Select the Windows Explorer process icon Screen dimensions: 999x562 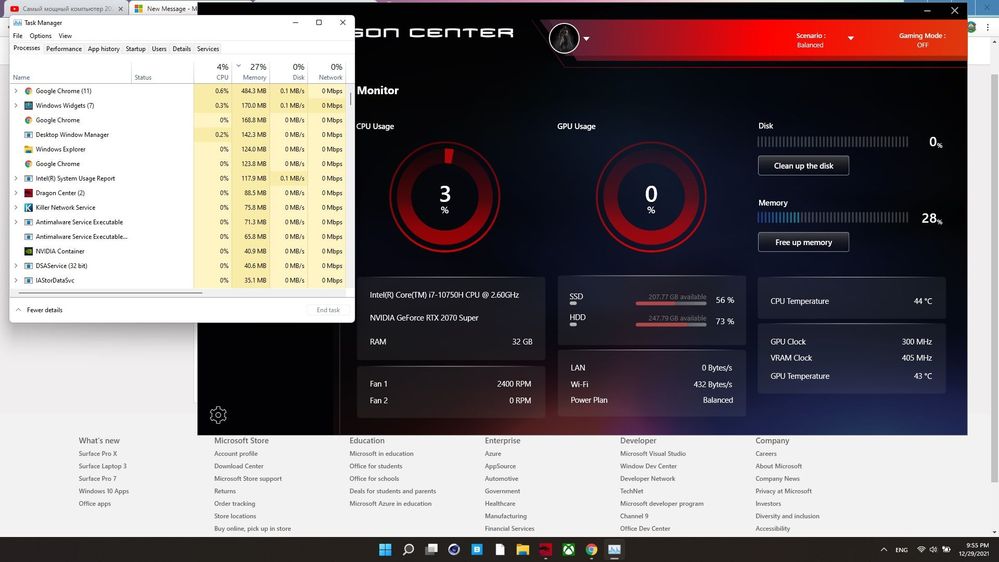coord(28,149)
